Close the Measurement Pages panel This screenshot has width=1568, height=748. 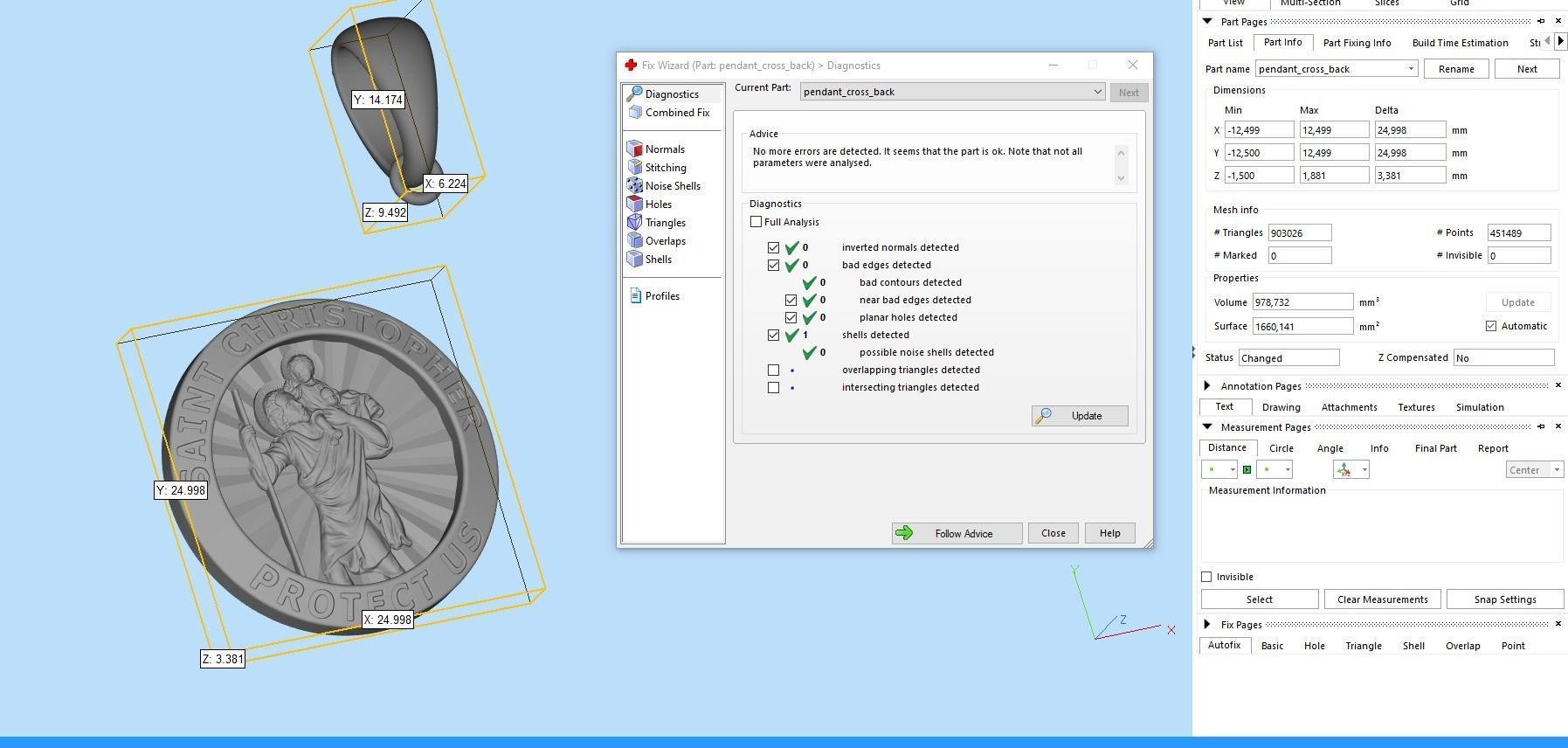[1558, 426]
